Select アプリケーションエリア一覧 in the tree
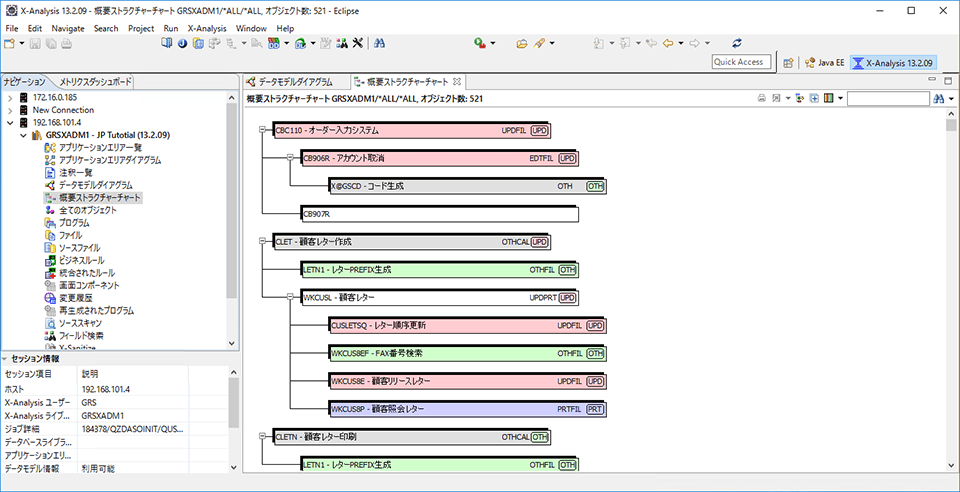This screenshot has height=492, width=960. pyautogui.click(x=94, y=147)
